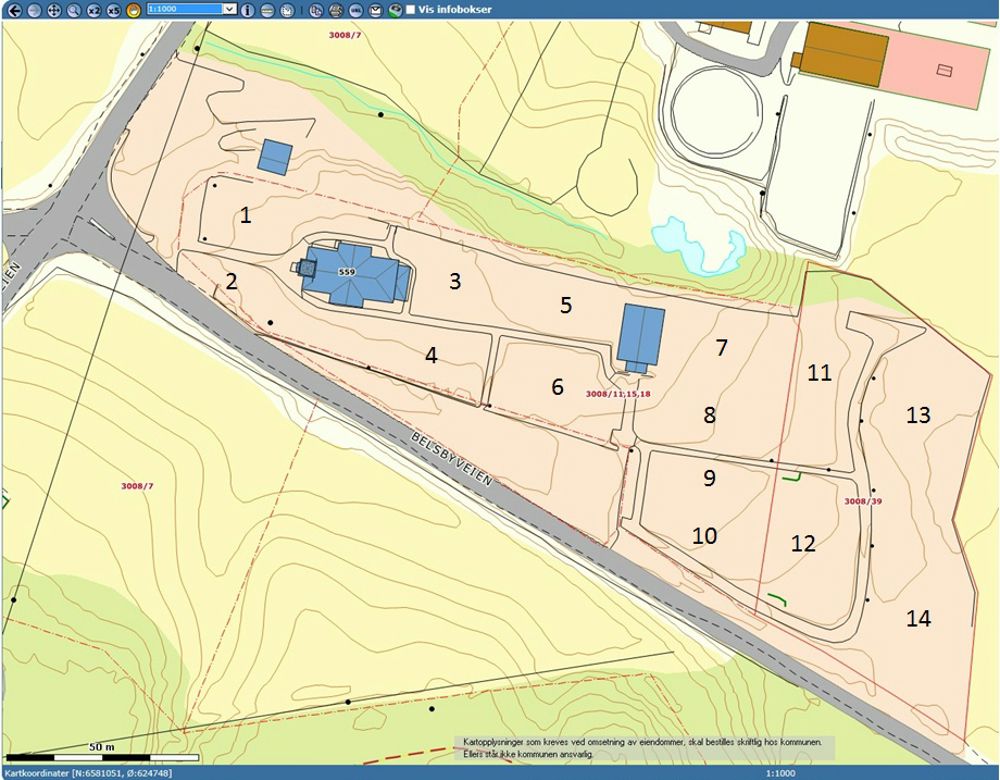The width and height of the screenshot is (1000, 780).
Task: Enable the Vis infobokser checkbox
Action: coord(410,10)
